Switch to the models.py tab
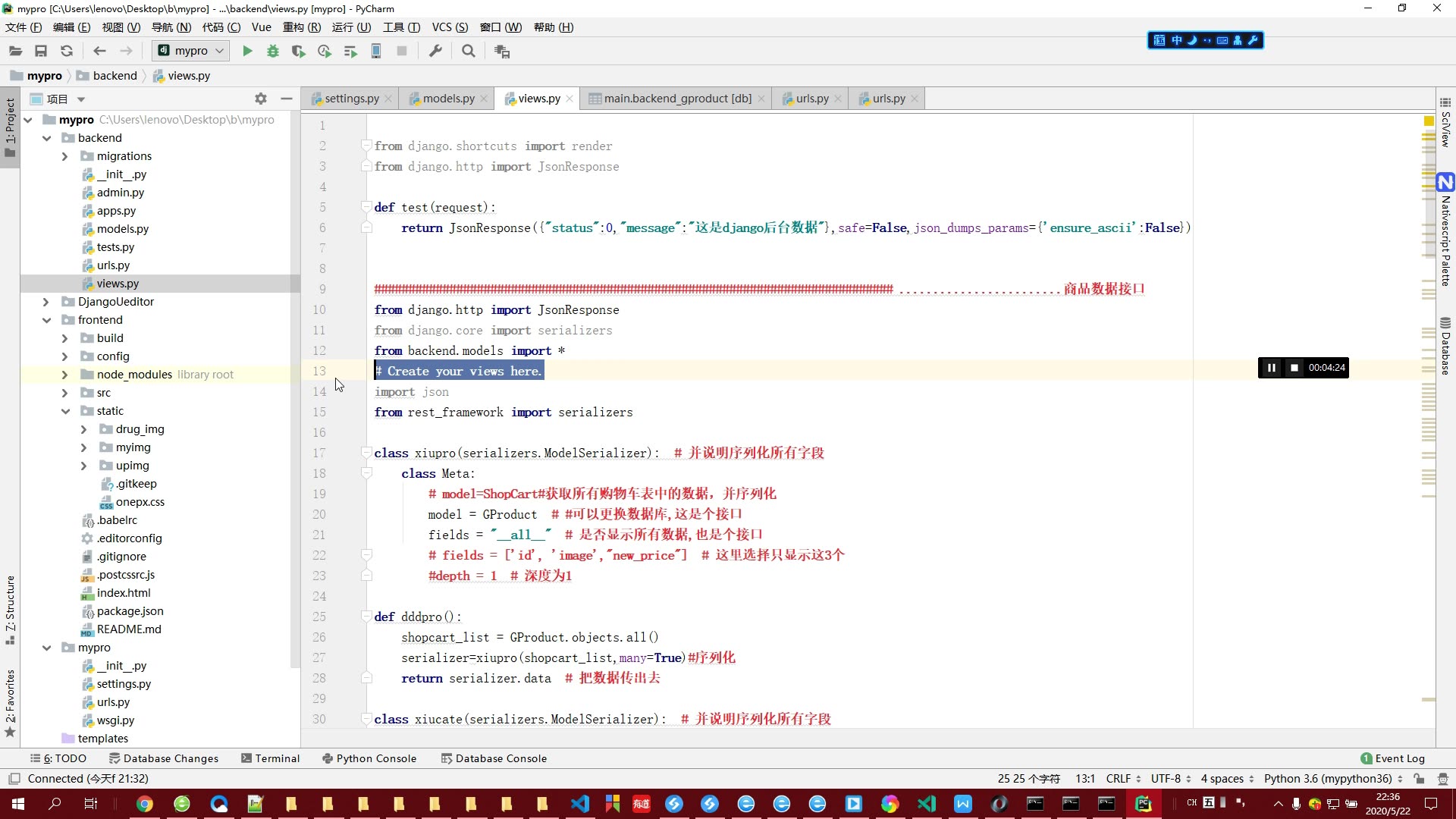This screenshot has height=819, width=1456. tap(450, 99)
